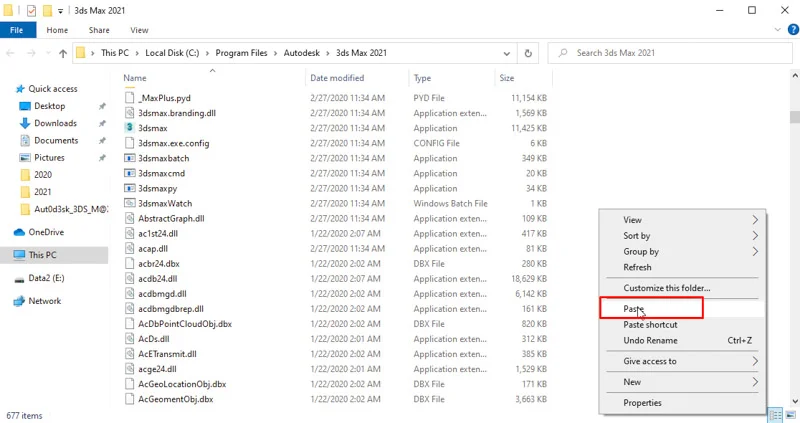Screen dimensions: 800x423
Task: Go up one folder level with the up arrow
Action: point(63,53)
